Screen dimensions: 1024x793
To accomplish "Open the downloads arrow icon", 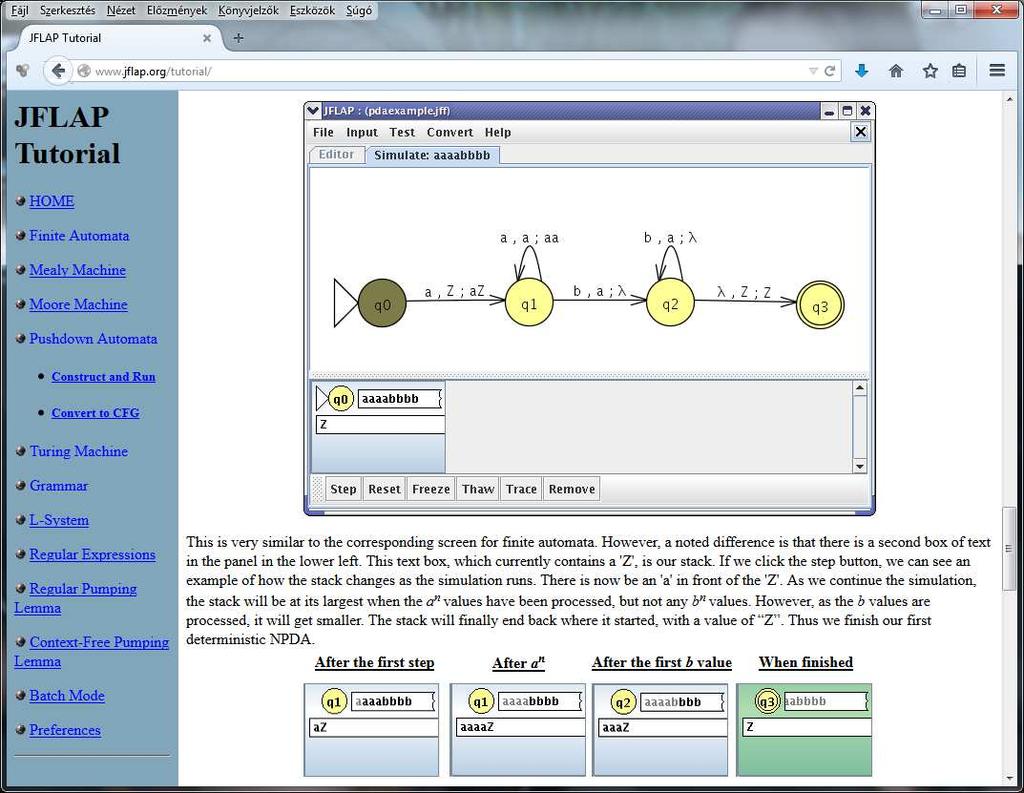I will click(x=861, y=71).
